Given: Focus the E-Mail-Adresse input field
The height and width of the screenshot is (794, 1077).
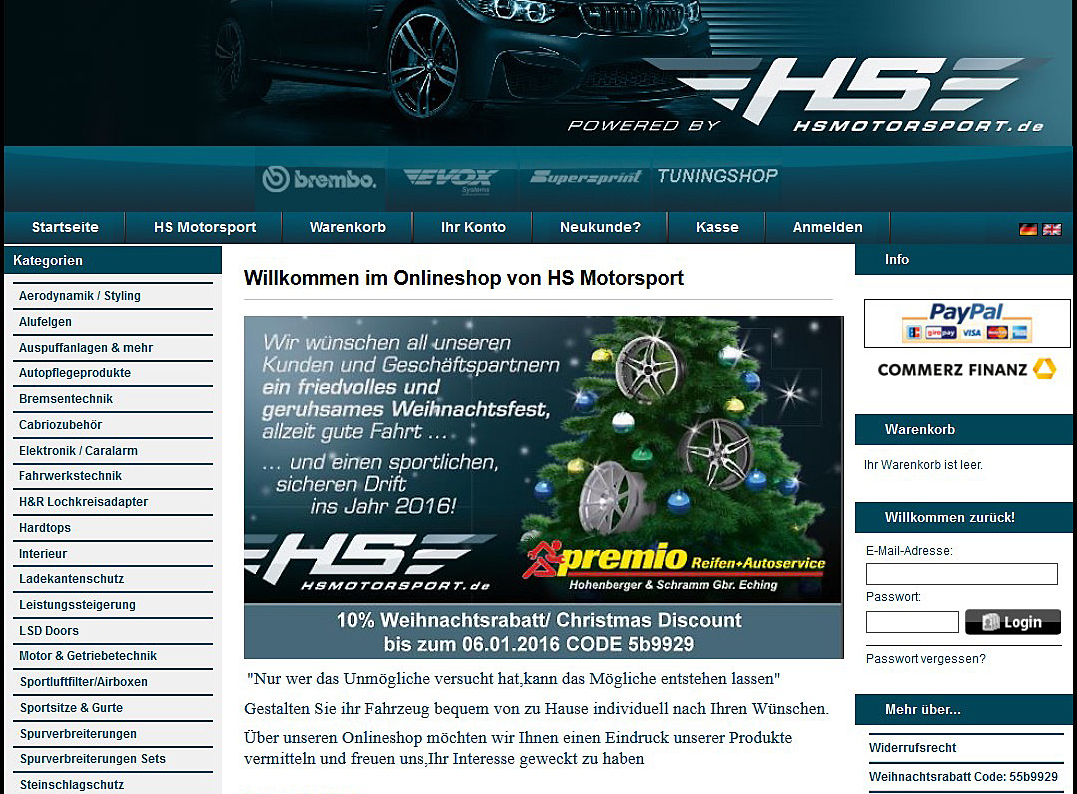Looking at the screenshot, I should (961, 574).
